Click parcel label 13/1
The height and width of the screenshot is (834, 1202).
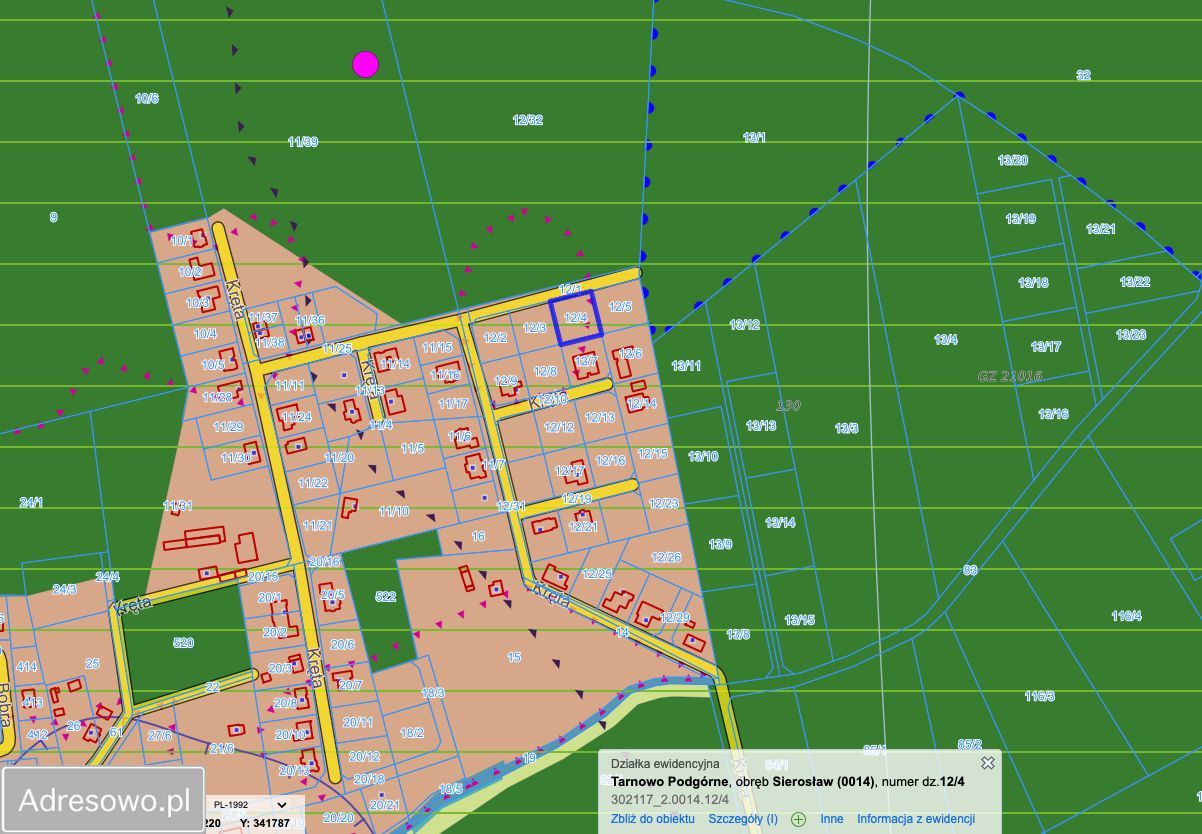[754, 137]
